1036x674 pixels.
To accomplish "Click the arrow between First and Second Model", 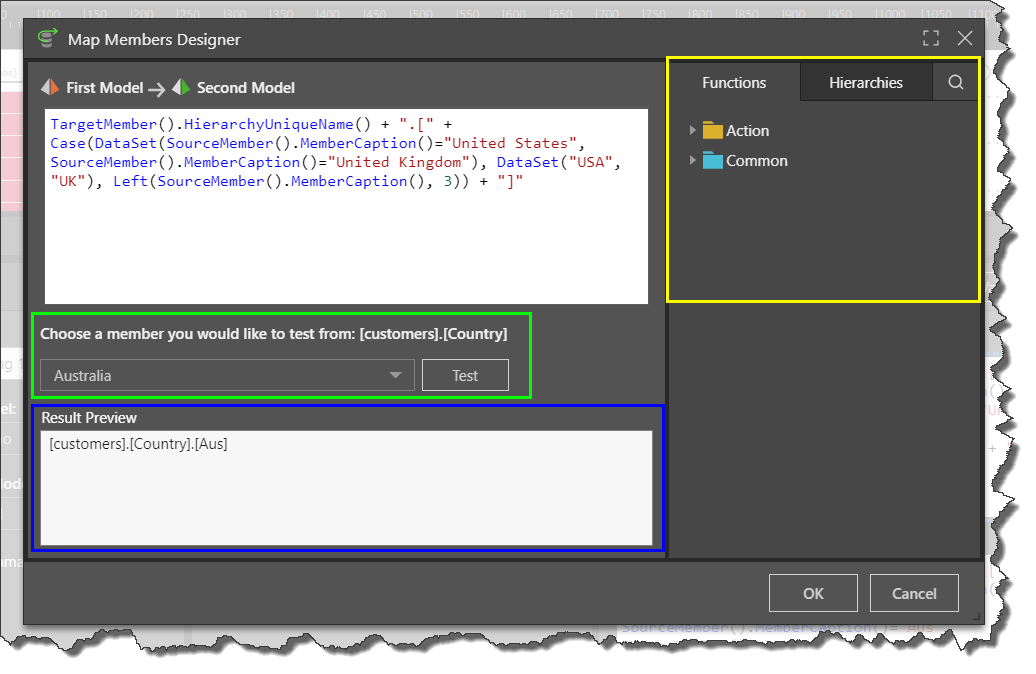I will click(157, 89).
